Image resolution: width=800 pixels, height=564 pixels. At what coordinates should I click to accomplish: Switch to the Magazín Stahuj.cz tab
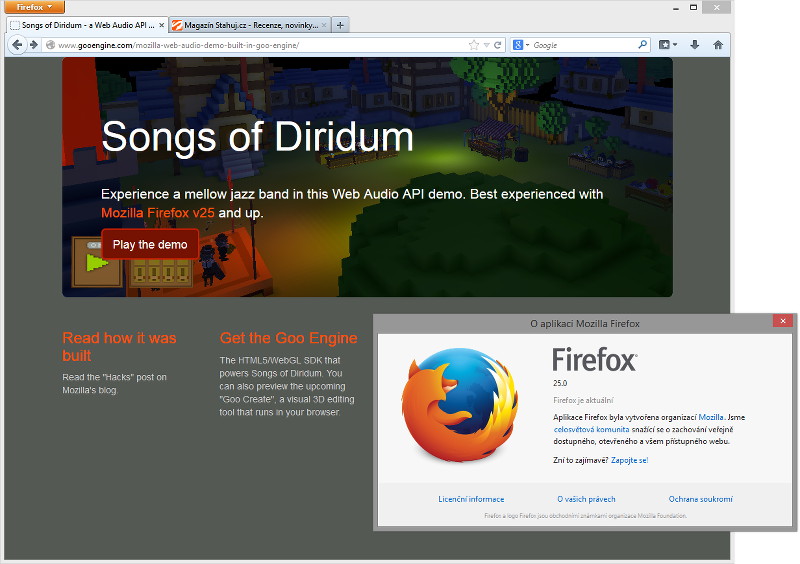tap(250, 25)
